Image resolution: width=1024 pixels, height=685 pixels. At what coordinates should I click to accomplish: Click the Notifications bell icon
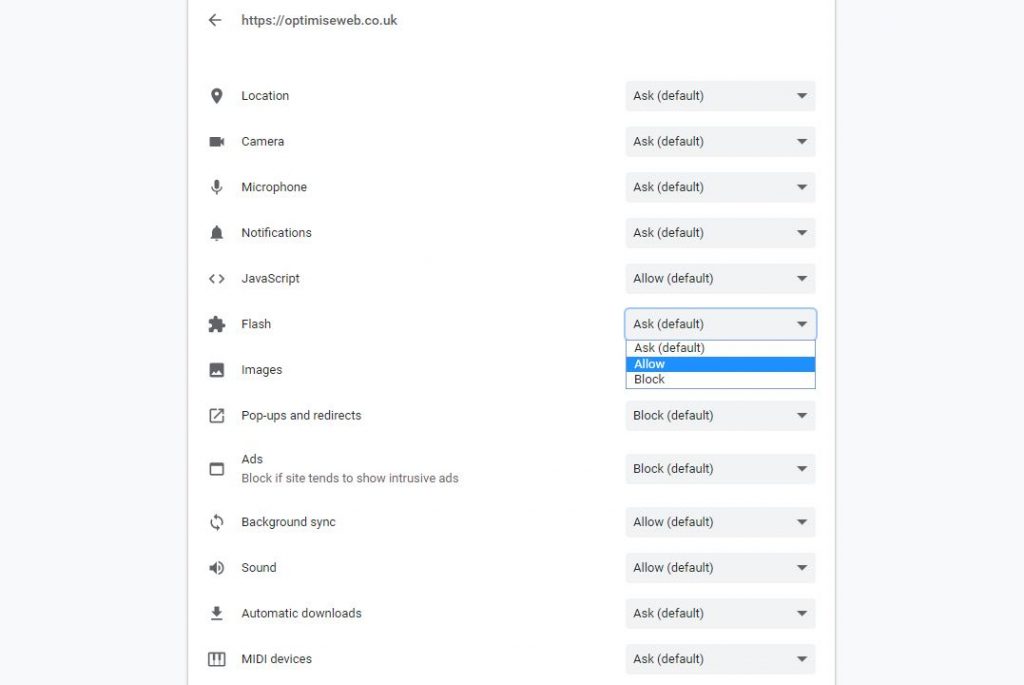(x=217, y=233)
